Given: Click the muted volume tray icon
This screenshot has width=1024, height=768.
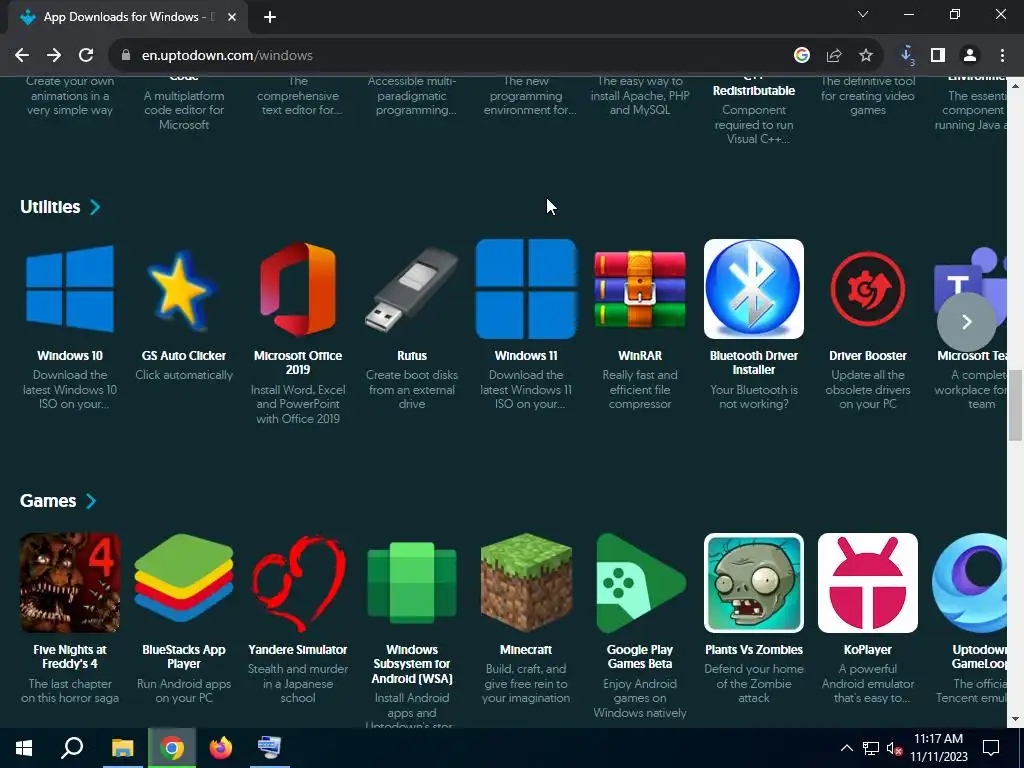Looking at the screenshot, I should tap(894, 748).
